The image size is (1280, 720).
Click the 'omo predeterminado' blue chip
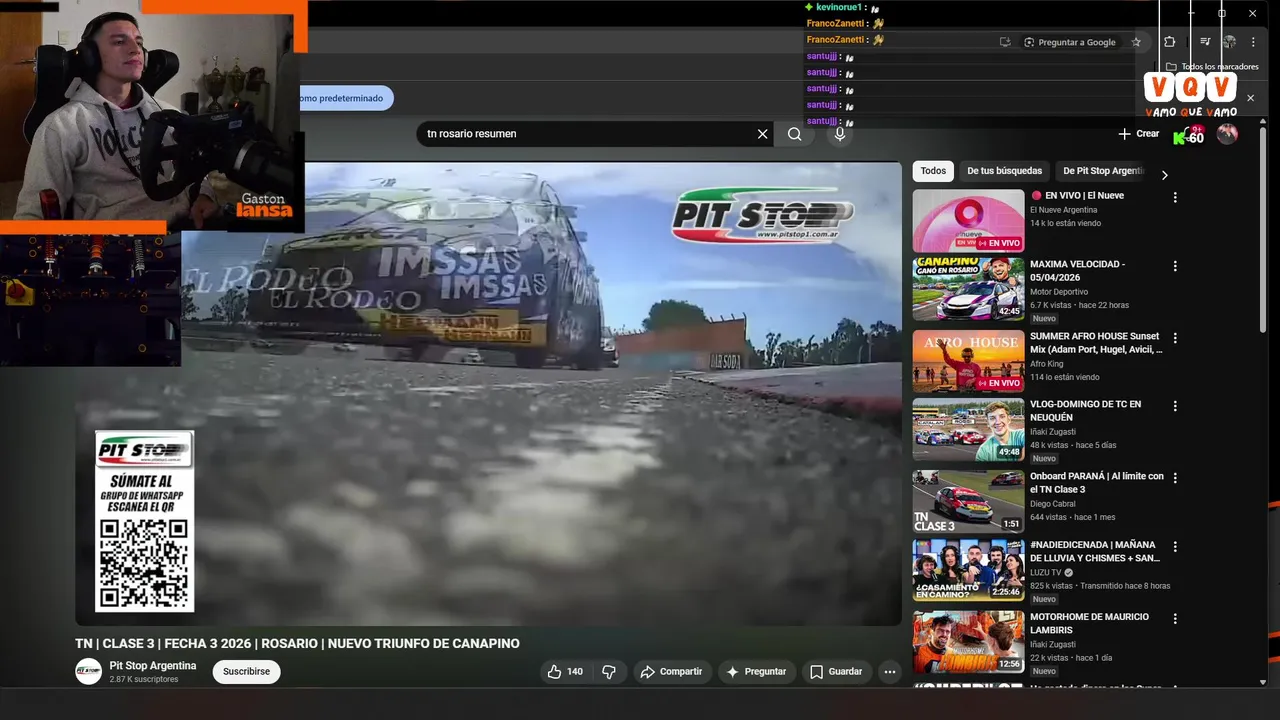click(347, 98)
